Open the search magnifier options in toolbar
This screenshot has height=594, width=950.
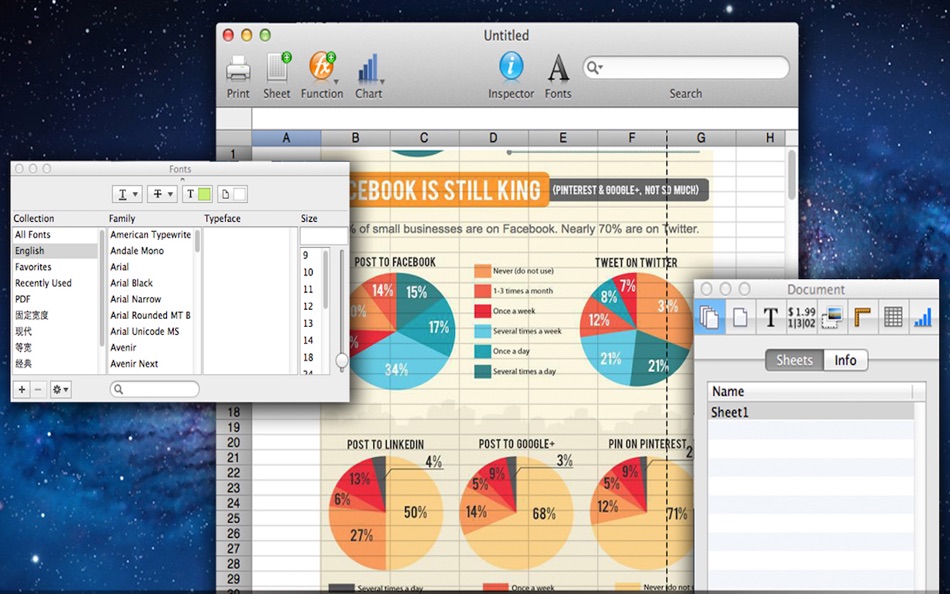[594, 67]
